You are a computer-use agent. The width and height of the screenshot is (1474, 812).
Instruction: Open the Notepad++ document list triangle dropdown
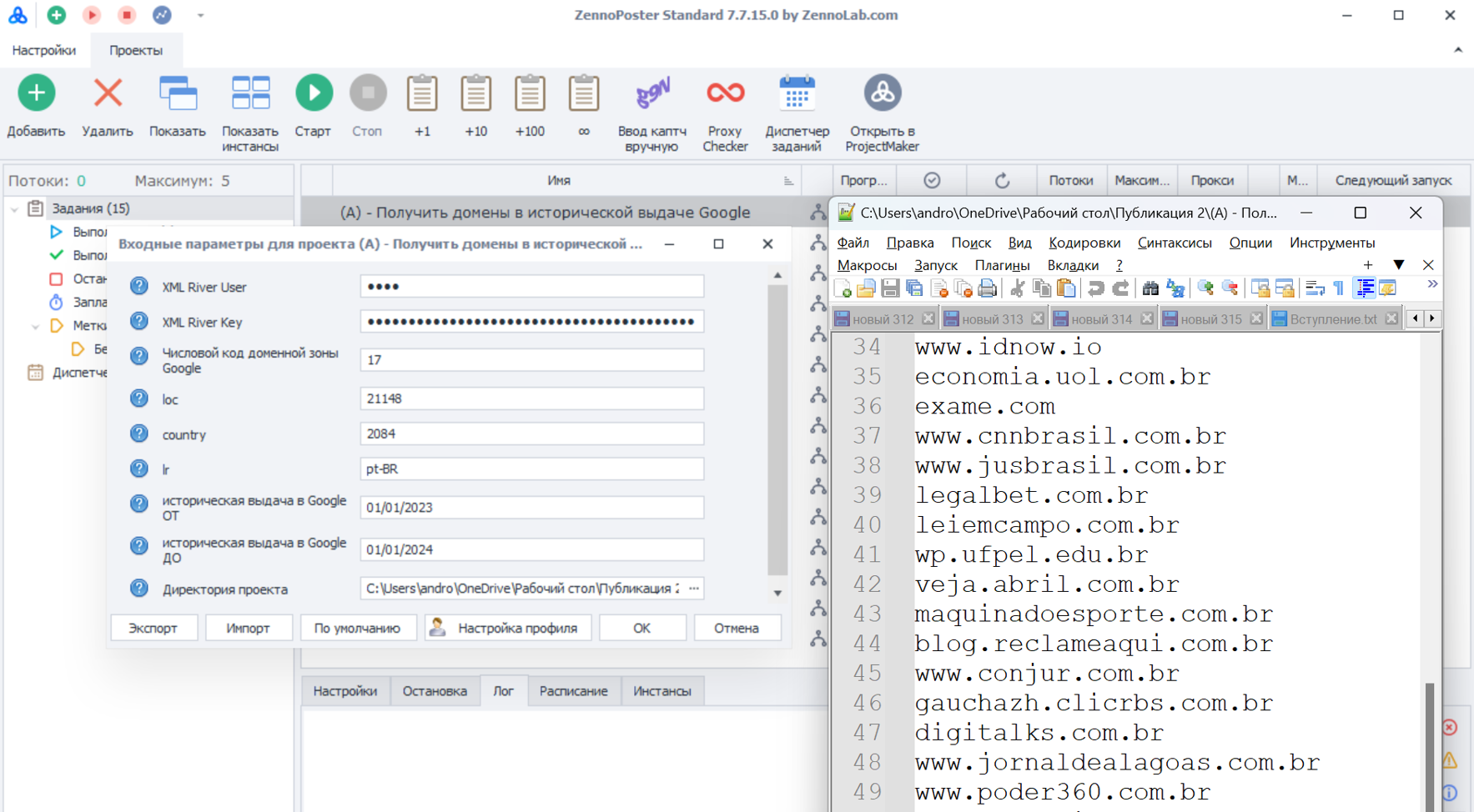pos(1399,265)
